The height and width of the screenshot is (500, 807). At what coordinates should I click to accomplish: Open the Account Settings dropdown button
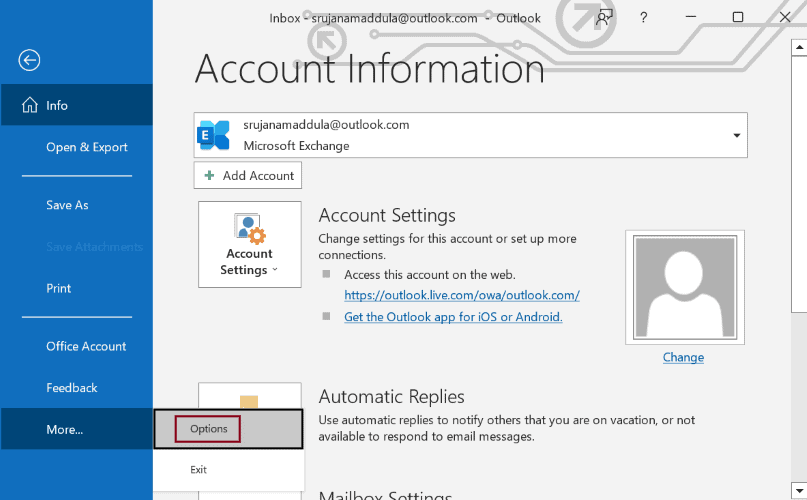click(250, 245)
